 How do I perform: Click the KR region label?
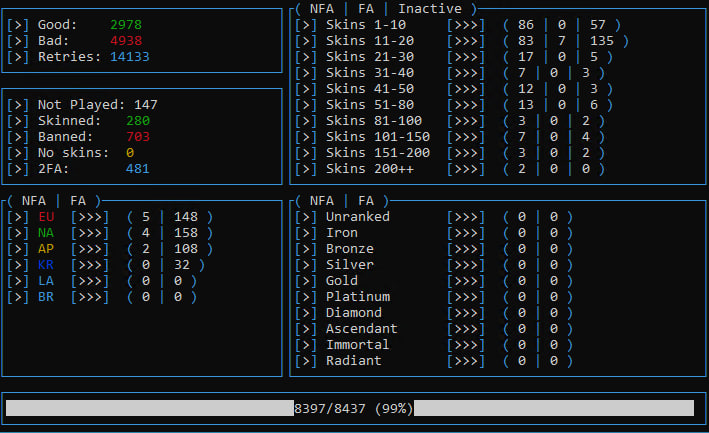46,264
